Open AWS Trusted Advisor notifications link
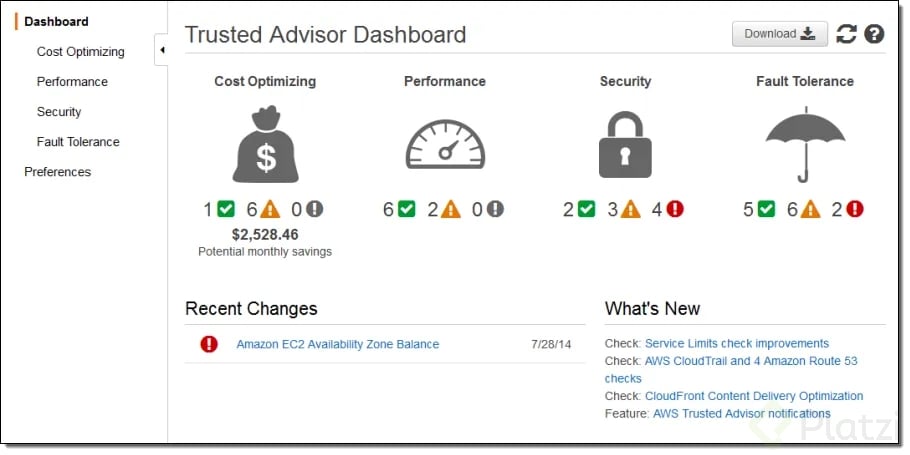Image resolution: width=910 pixels, height=455 pixels. (x=742, y=414)
